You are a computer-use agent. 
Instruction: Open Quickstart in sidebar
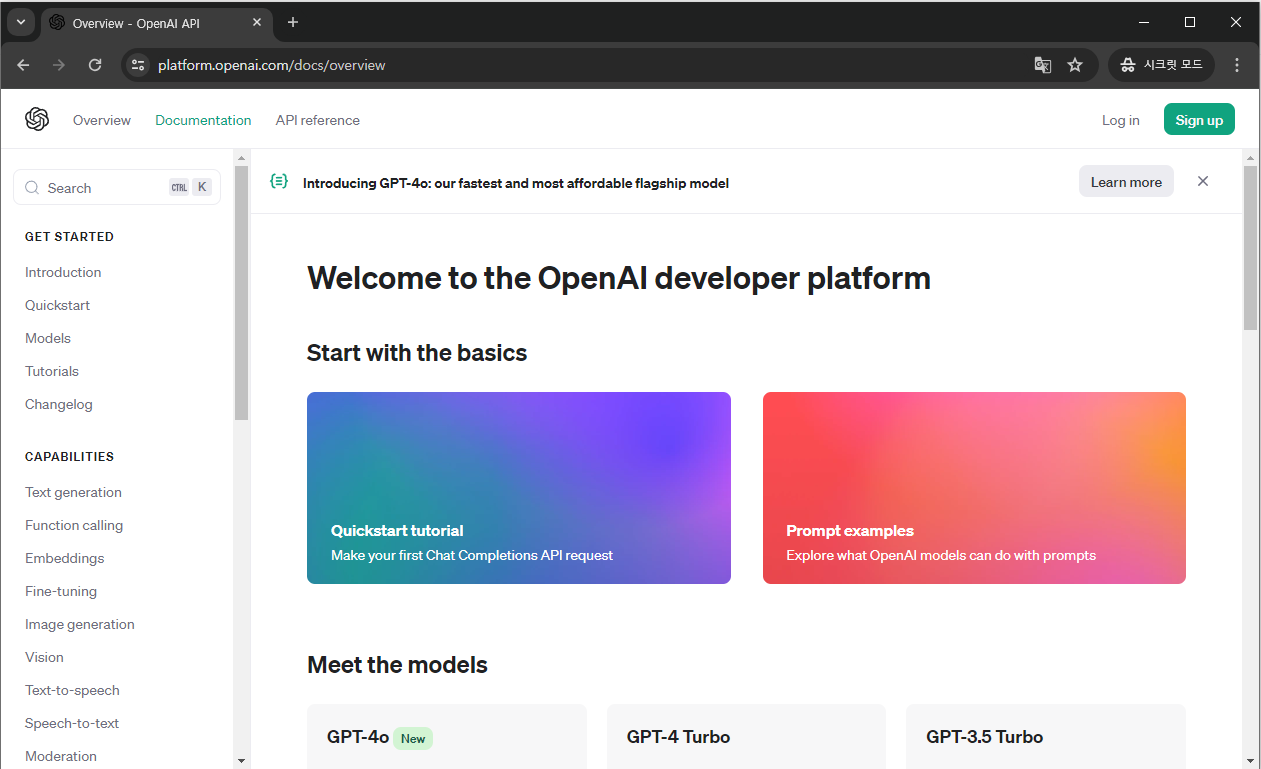point(58,305)
